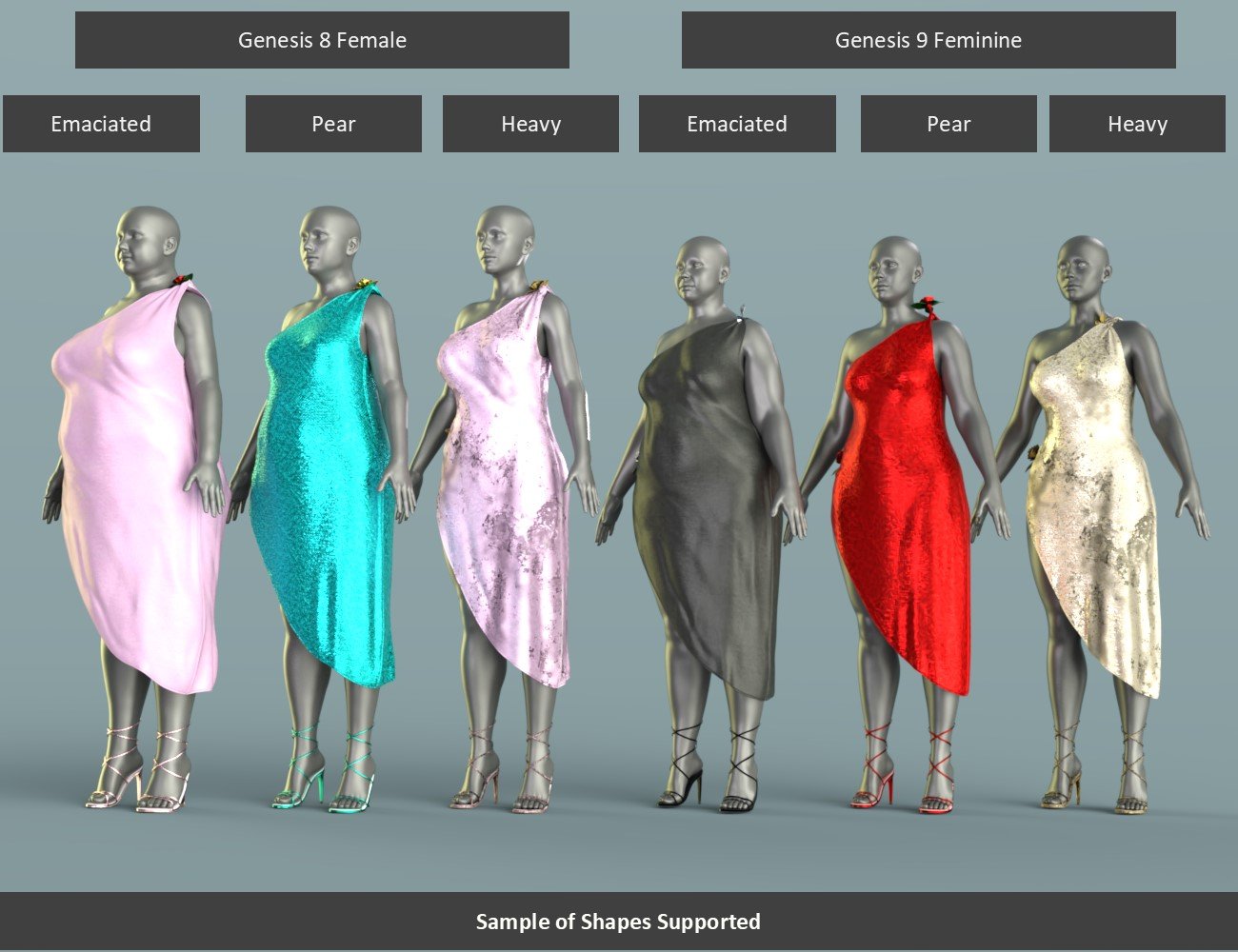Select the Genesis 9 Feminine header label
Screen dimensions: 1238x952
click(x=928, y=40)
